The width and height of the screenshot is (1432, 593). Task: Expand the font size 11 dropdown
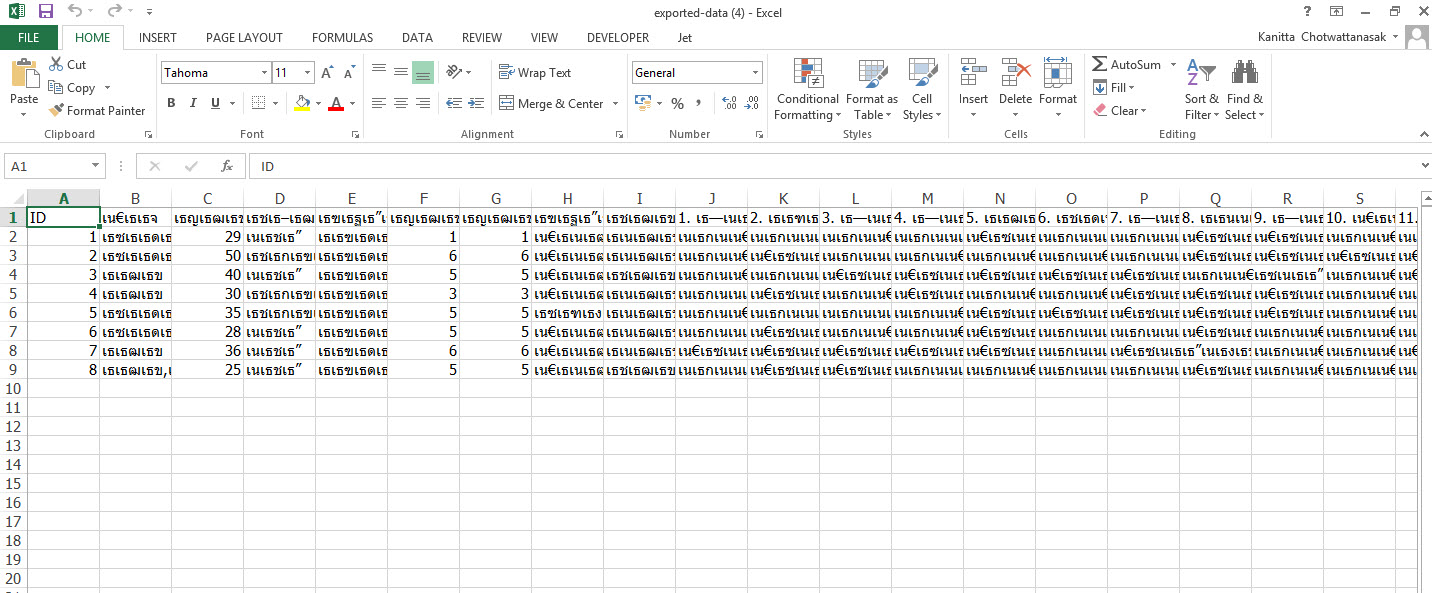pos(307,73)
